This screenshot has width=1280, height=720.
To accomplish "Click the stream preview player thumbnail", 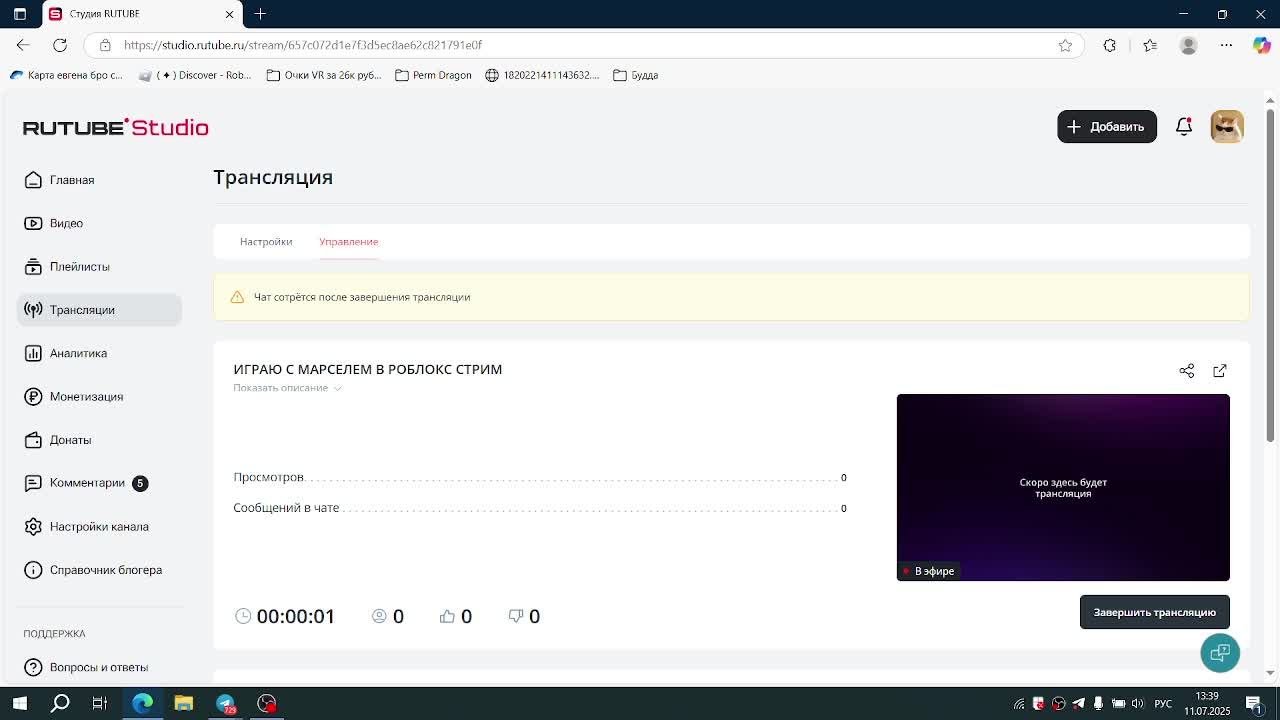I will (1063, 487).
